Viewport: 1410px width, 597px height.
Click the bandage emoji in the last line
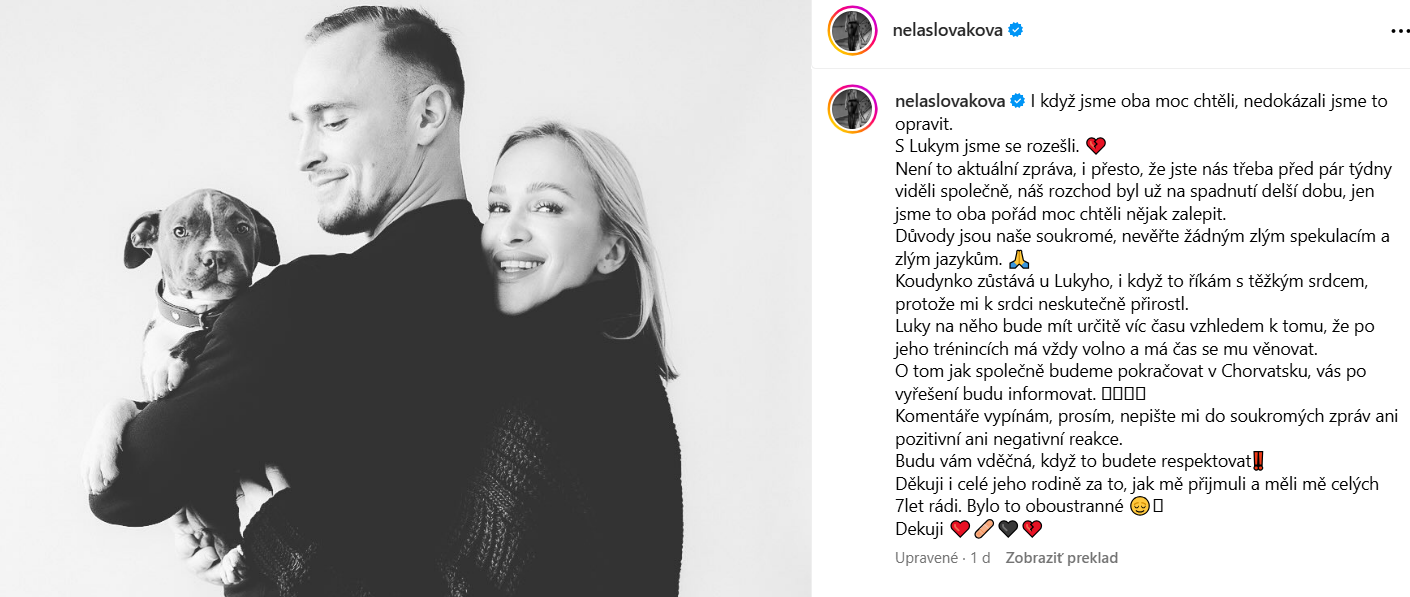click(x=984, y=529)
